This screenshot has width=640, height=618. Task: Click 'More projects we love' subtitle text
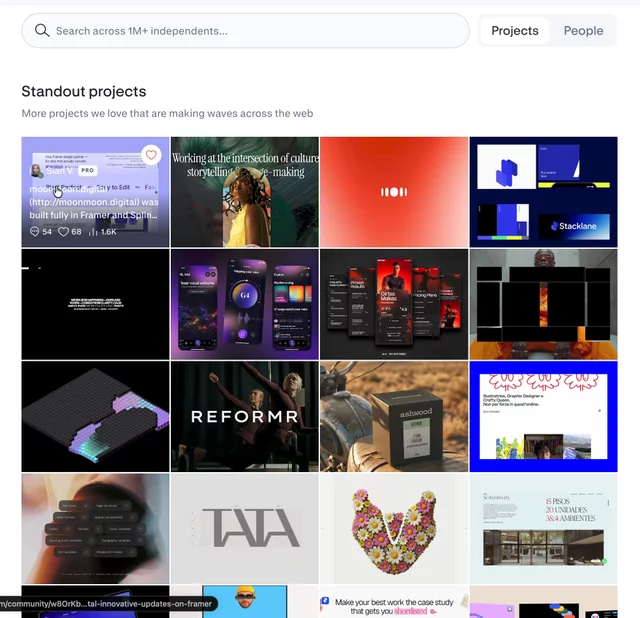(167, 113)
